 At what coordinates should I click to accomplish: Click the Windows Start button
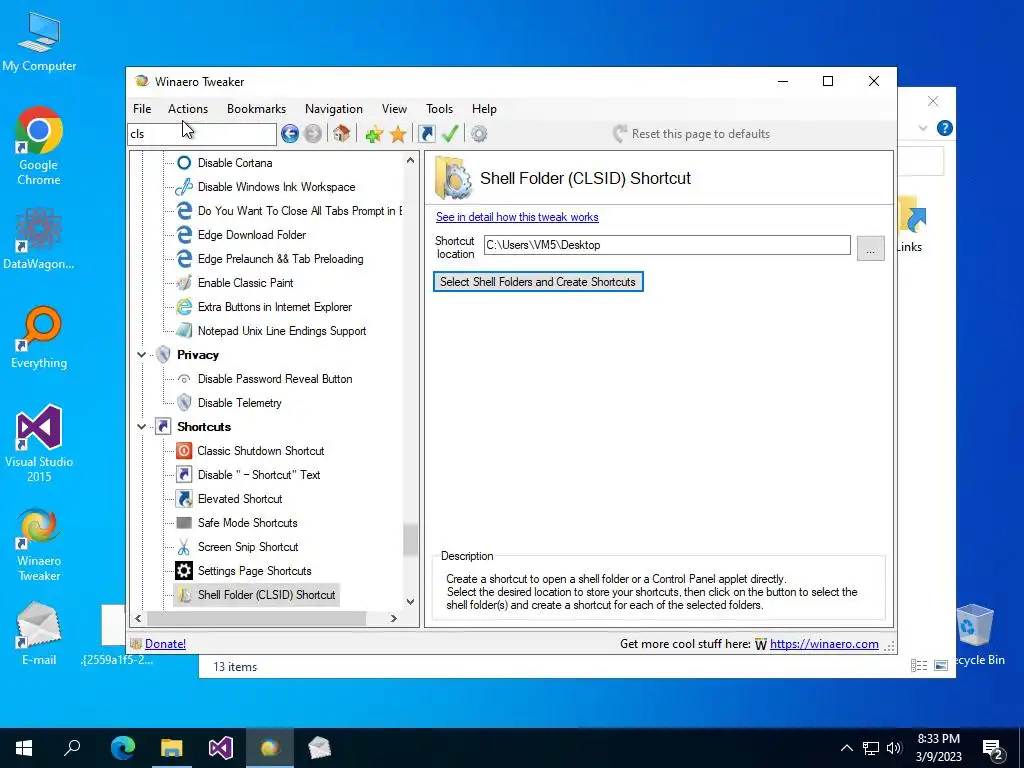[x=24, y=747]
